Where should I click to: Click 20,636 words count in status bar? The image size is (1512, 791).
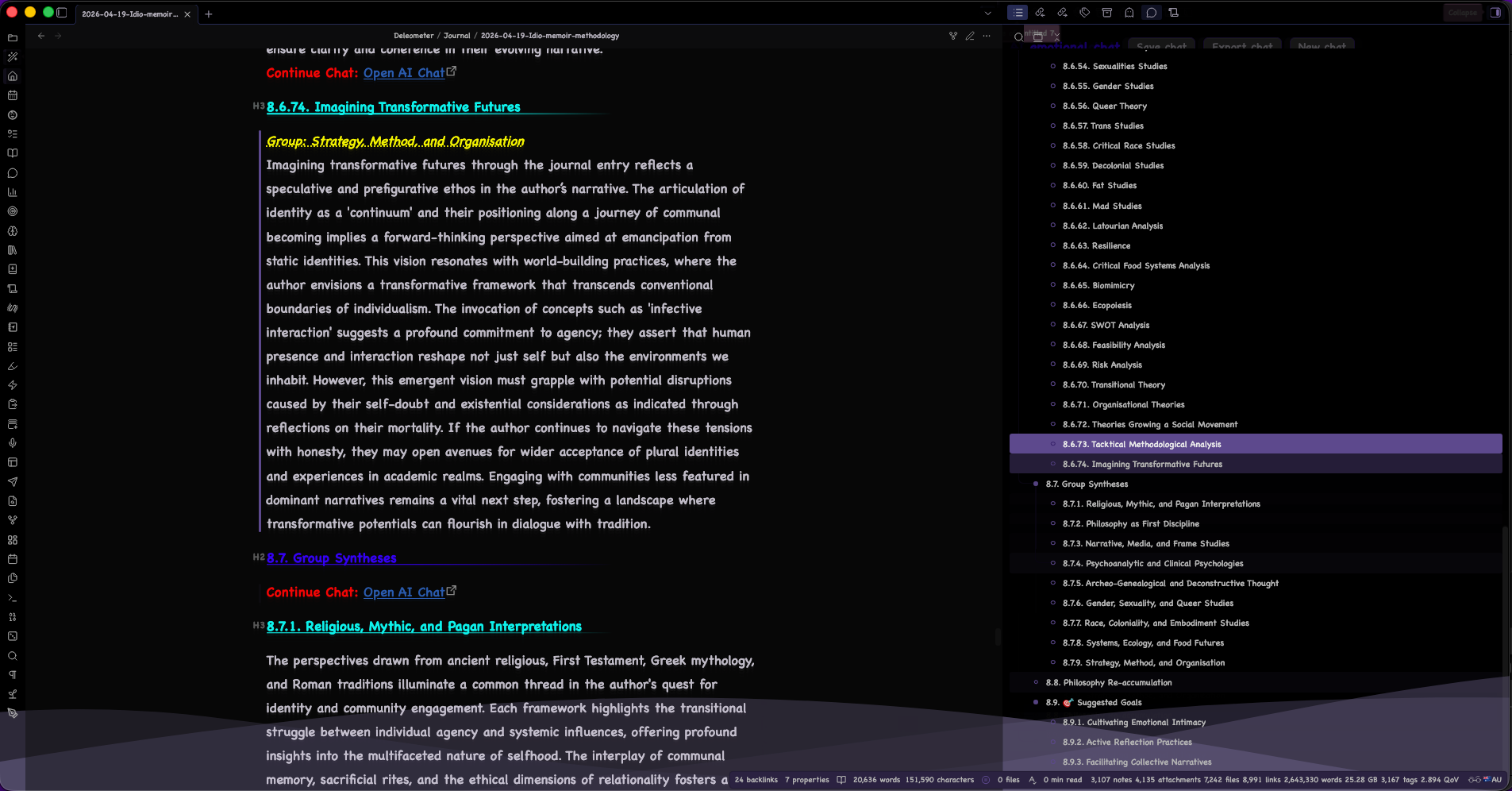click(876, 780)
